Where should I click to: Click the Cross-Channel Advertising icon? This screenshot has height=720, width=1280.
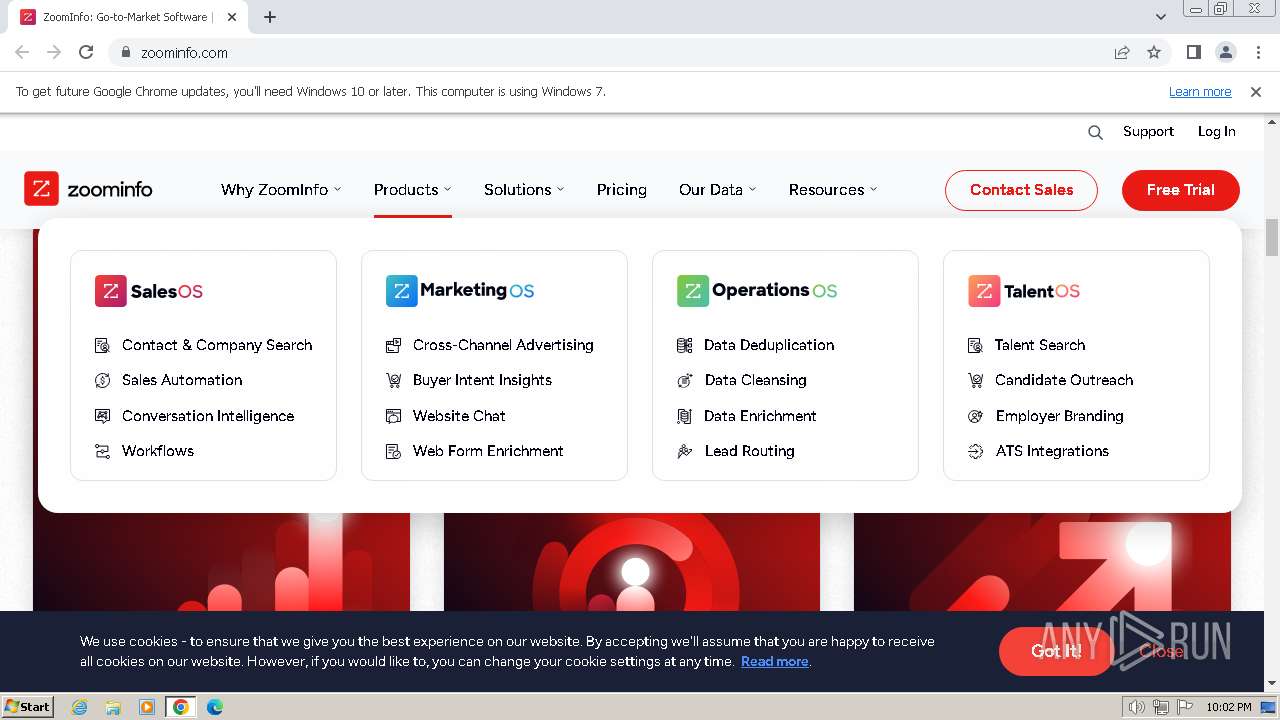(x=393, y=345)
